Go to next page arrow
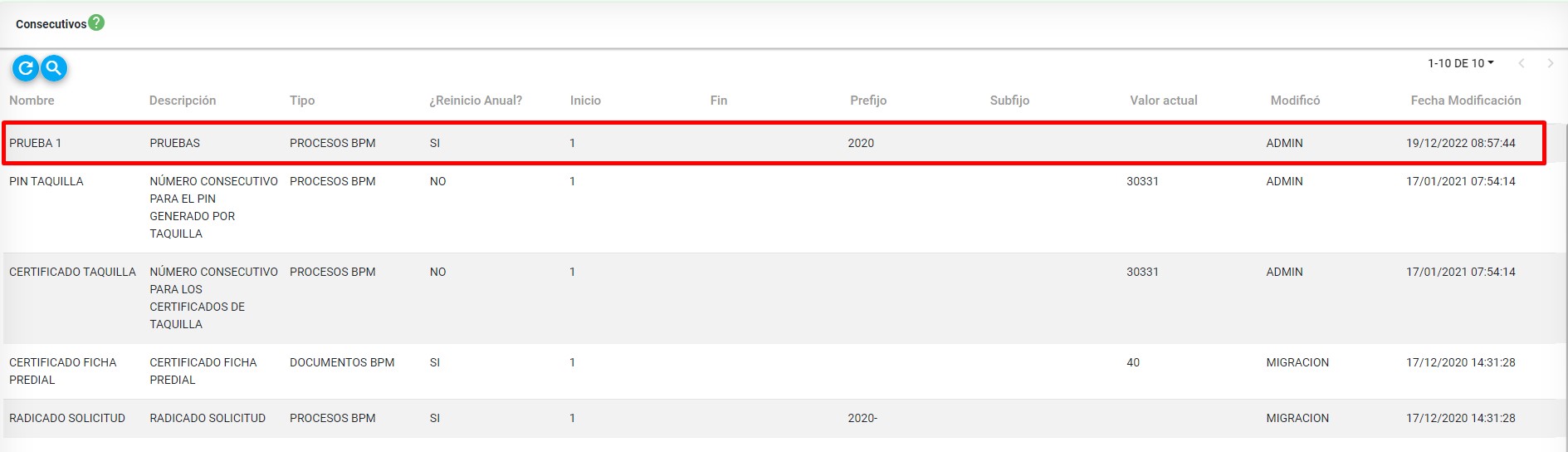The height and width of the screenshot is (452, 1568). tap(1550, 63)
